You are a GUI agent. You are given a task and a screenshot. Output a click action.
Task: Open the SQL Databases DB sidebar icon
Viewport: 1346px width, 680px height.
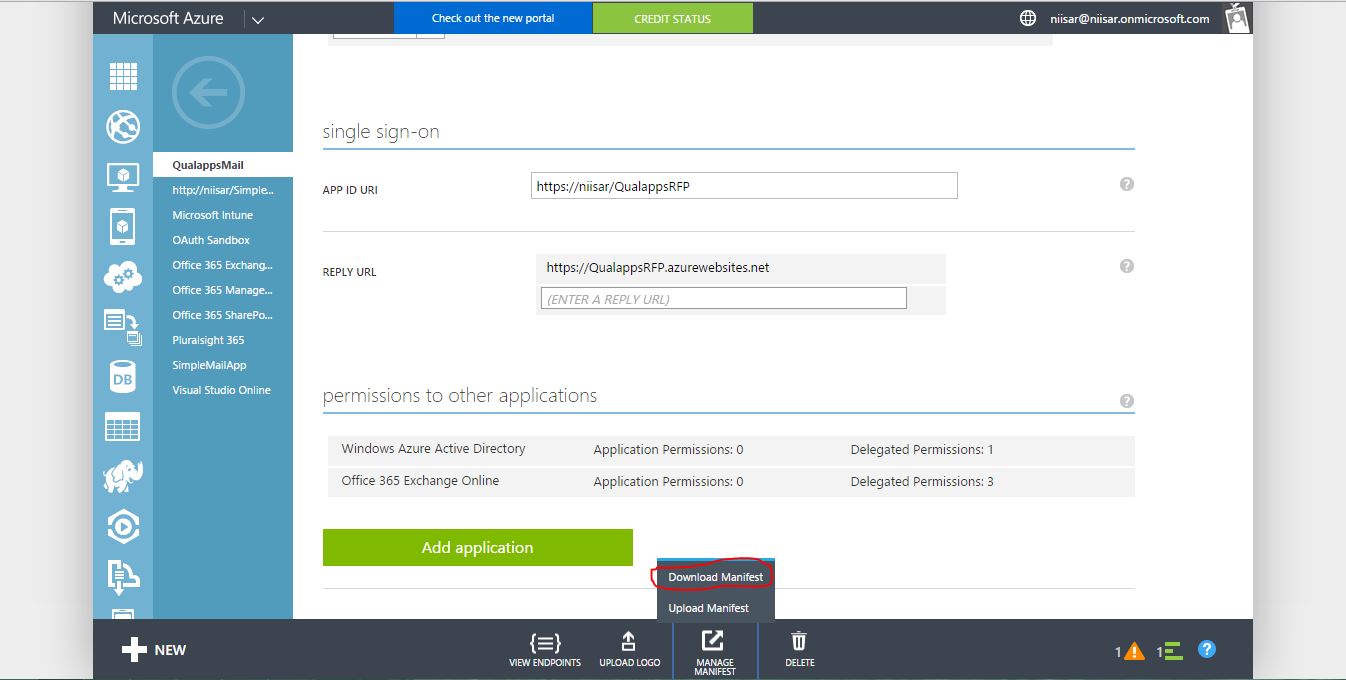(x=123, y=378)
